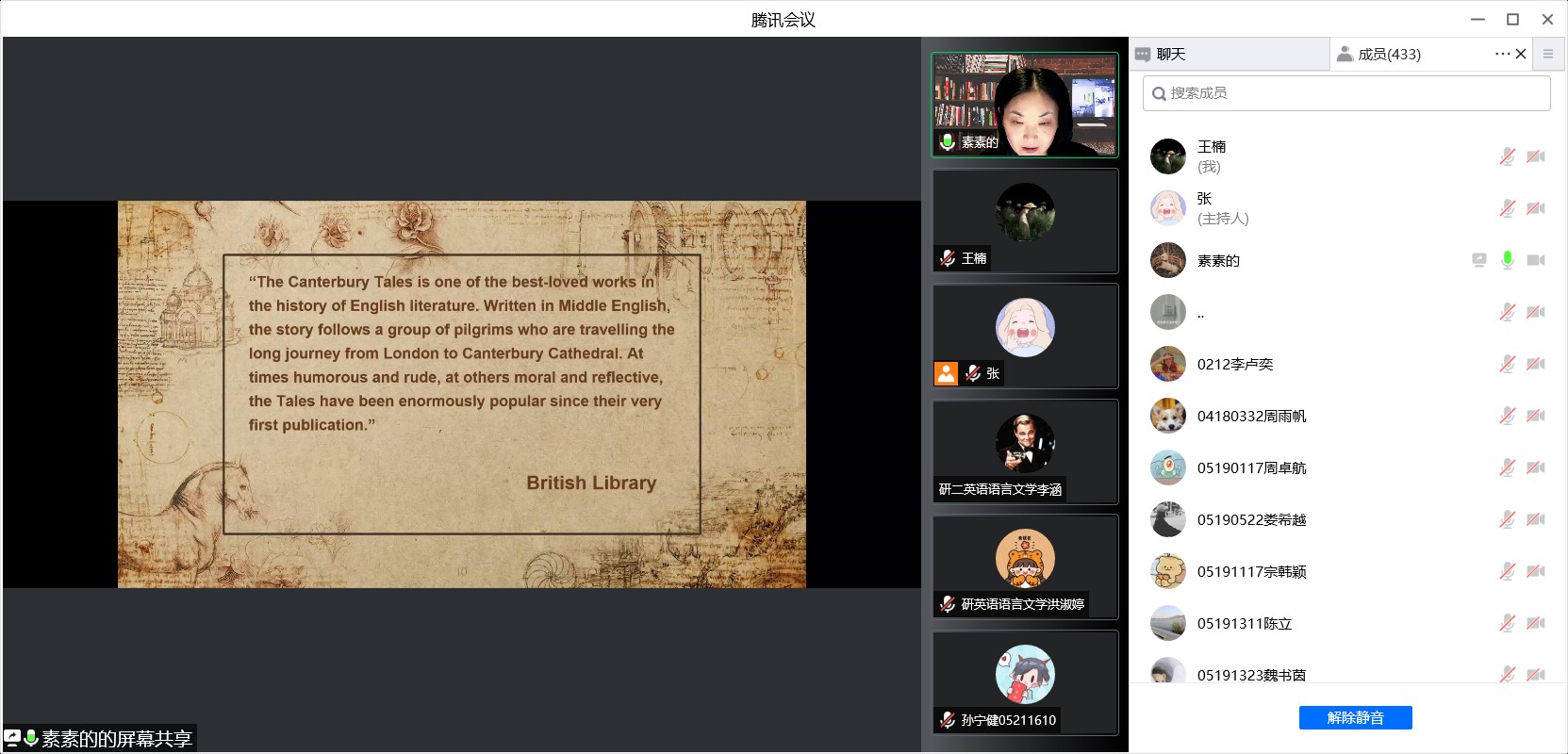The height and width of the screenshot is (754, 1568).
Task: Toggle 王楠 microphone icon in member list
Action: 1508,156
